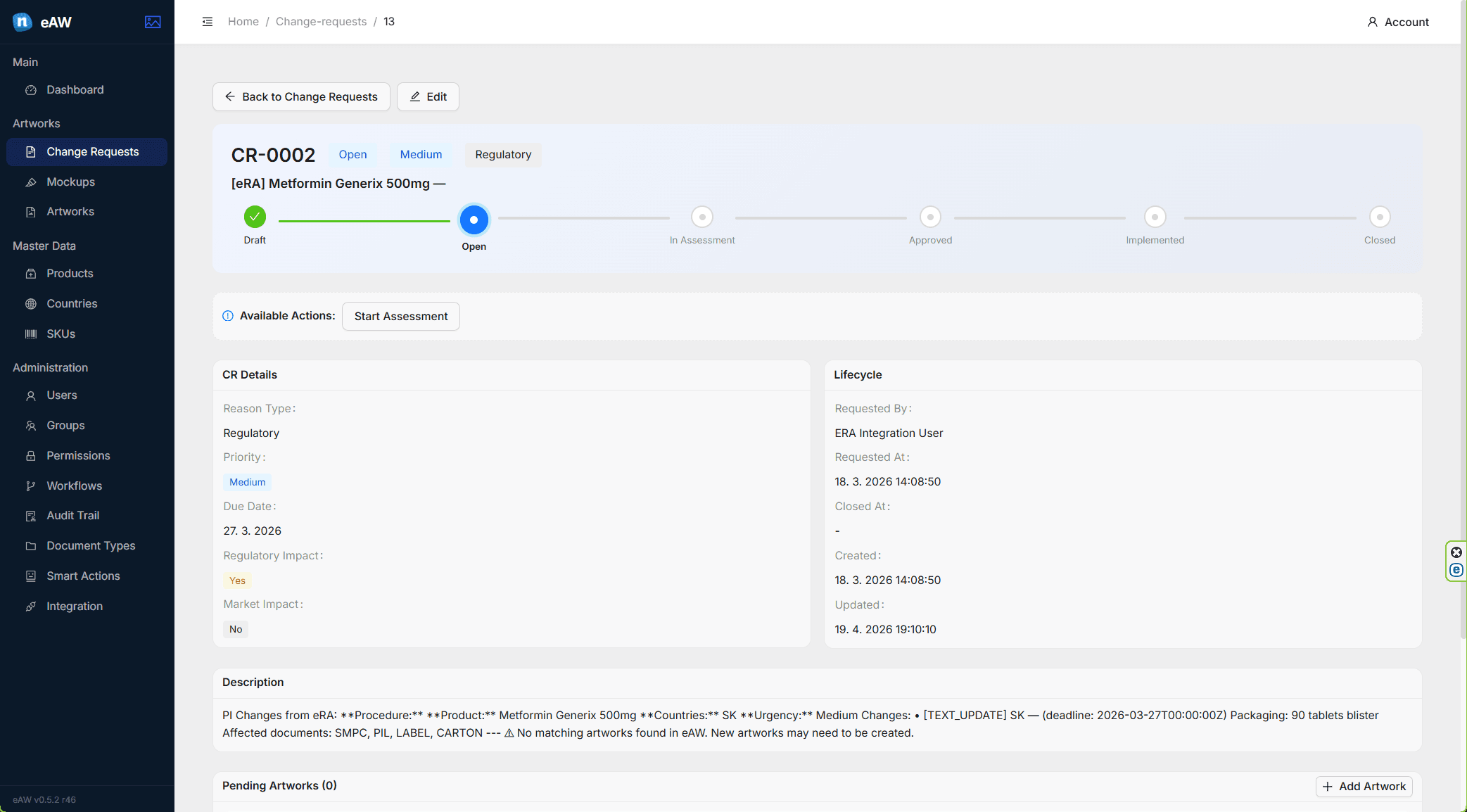
Task: Click the Regulatory tag in header
Action: pos(503,155)
